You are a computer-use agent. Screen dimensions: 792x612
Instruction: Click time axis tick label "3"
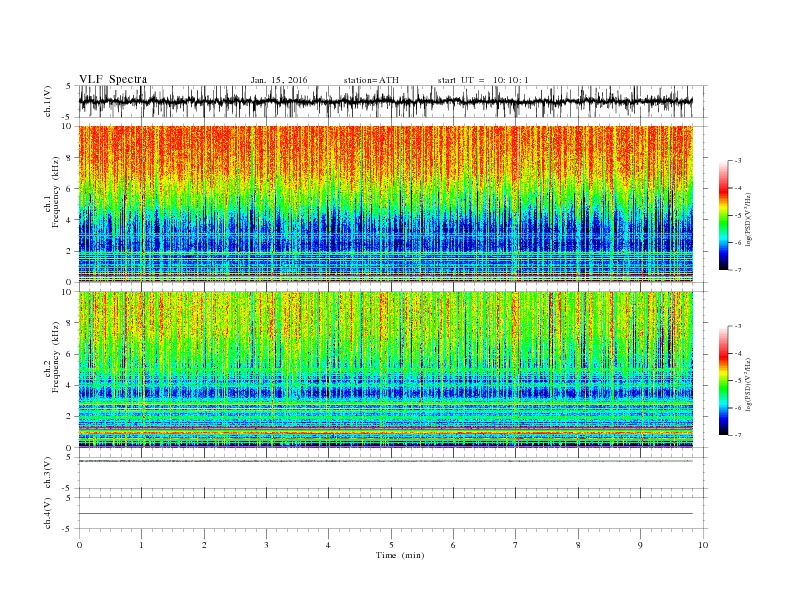click(266, 545)
